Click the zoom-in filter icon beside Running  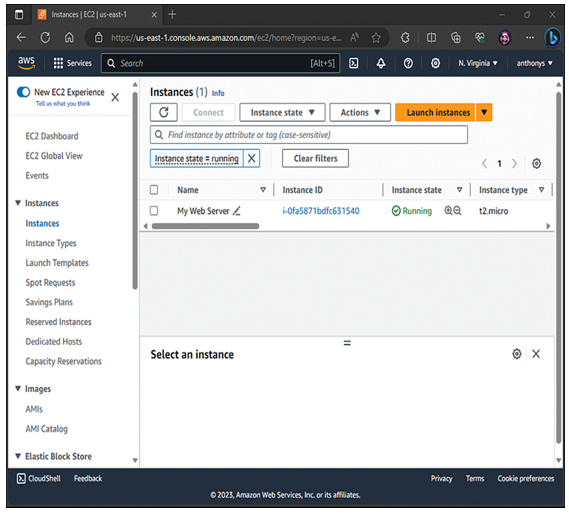(449, 211)
